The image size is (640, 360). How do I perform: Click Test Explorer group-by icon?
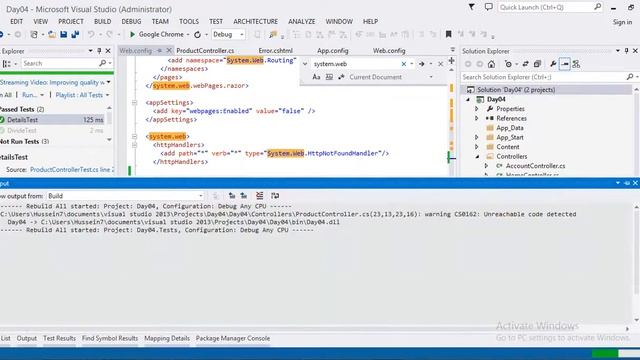pyautogui.click(x=7, y=64)
